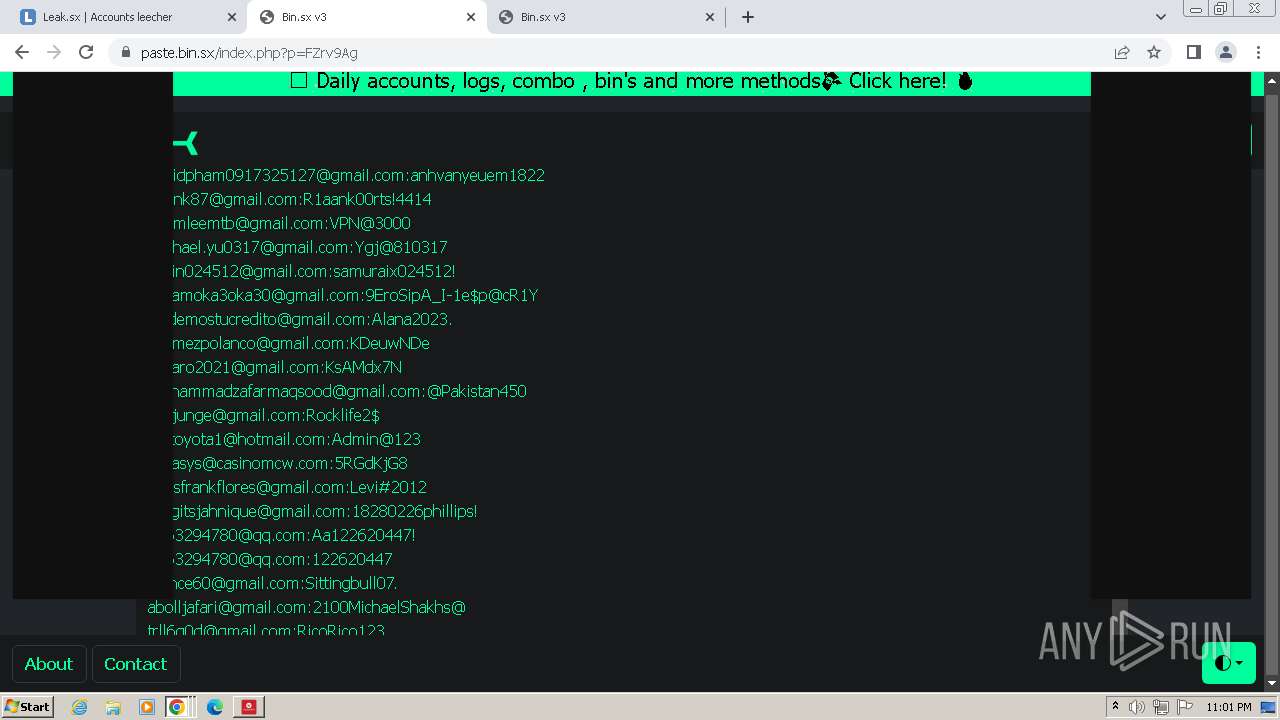
Task: Launch Microsoft Edge from taskbar
Action: 215,707
